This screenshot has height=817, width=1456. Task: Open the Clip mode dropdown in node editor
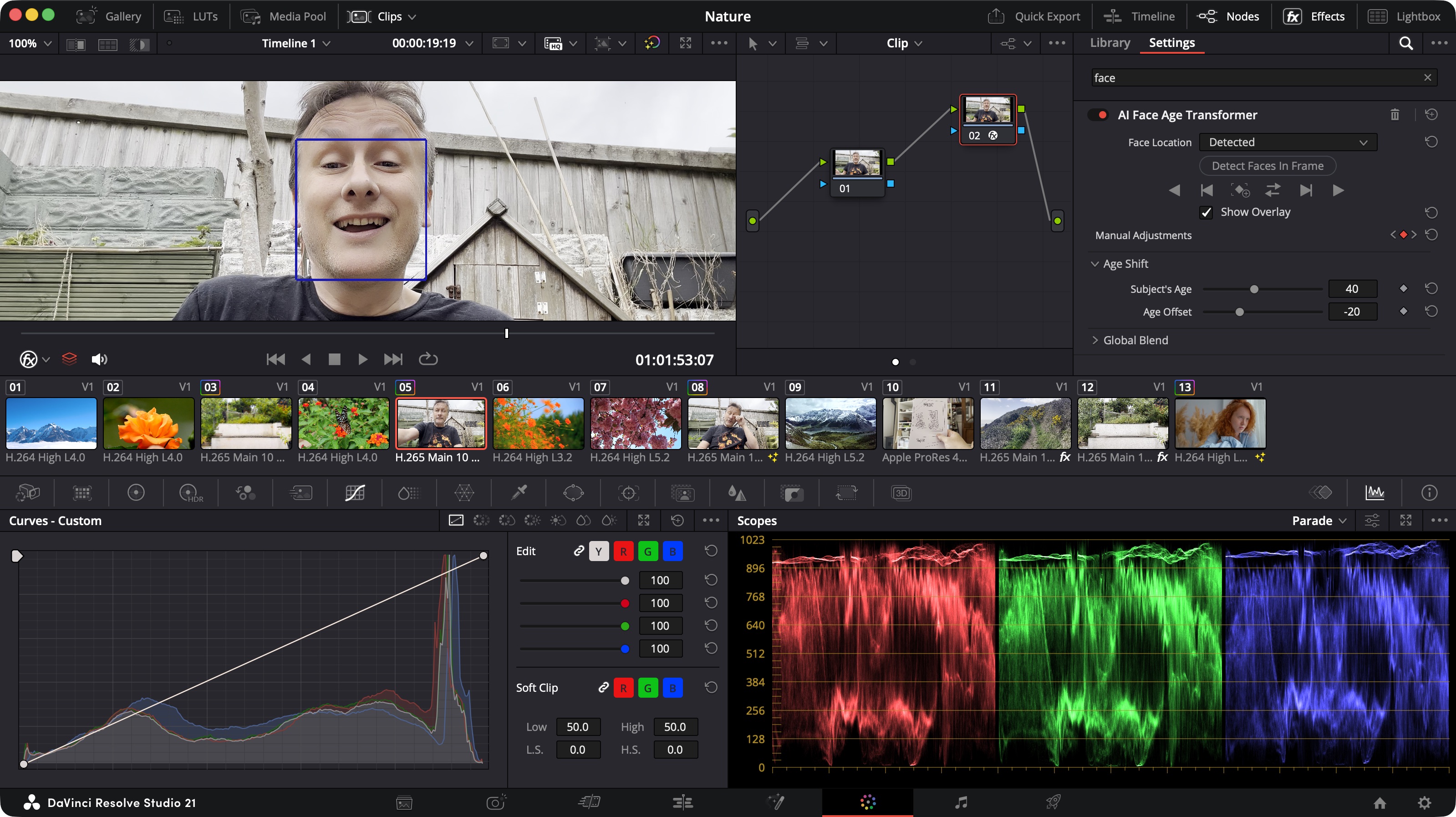point(904,43)
